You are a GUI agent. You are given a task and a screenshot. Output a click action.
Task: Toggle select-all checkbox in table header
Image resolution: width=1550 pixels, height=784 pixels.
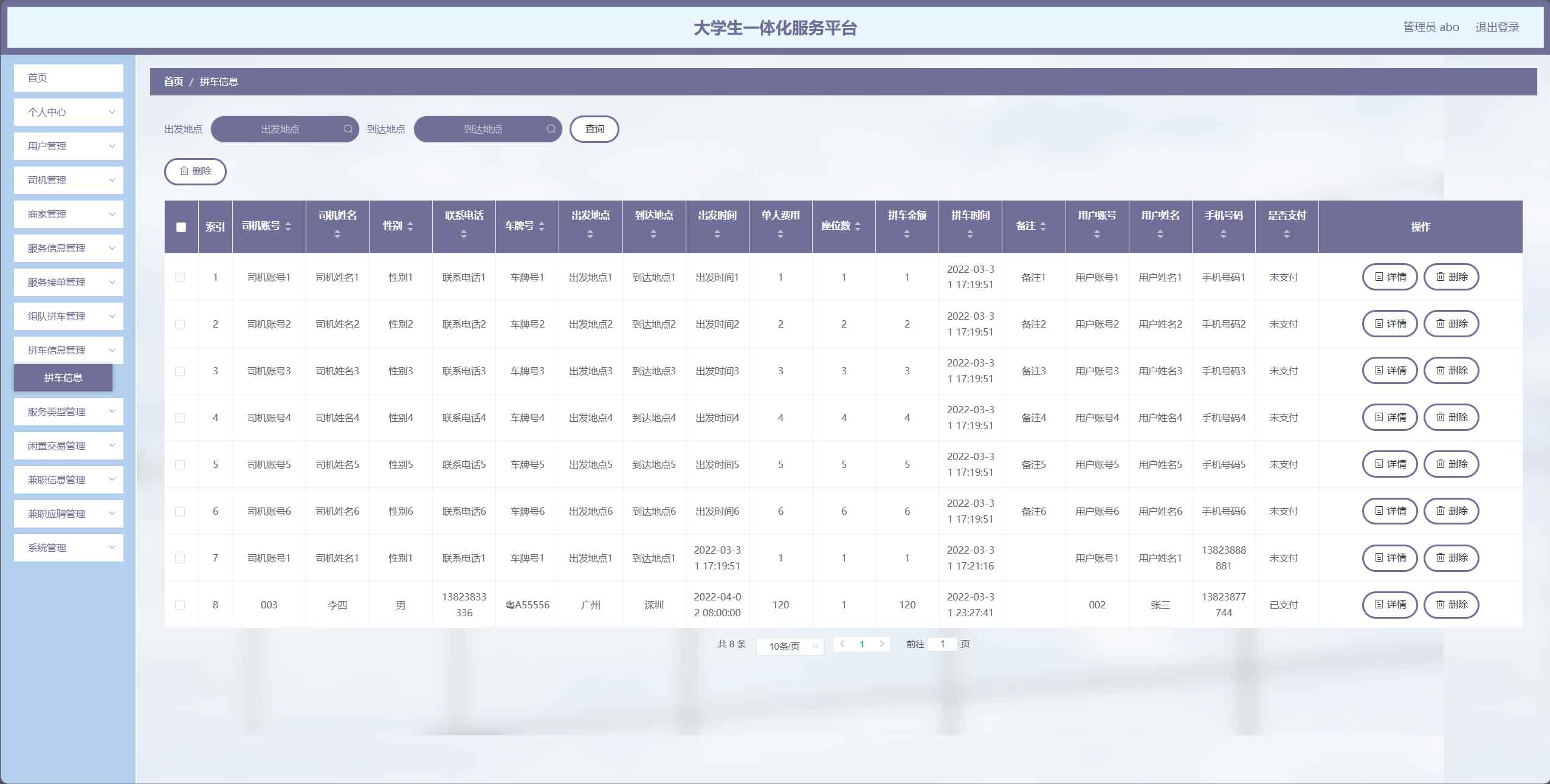pyautogui.click(x=181, y=227)
